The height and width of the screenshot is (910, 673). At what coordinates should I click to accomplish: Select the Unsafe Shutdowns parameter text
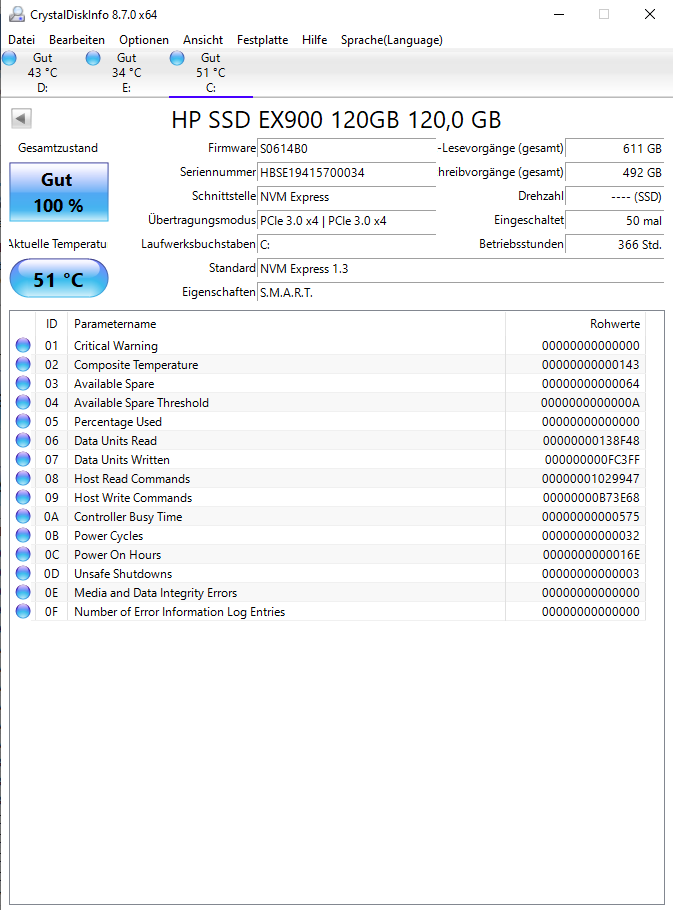click(x=123, y=573)
